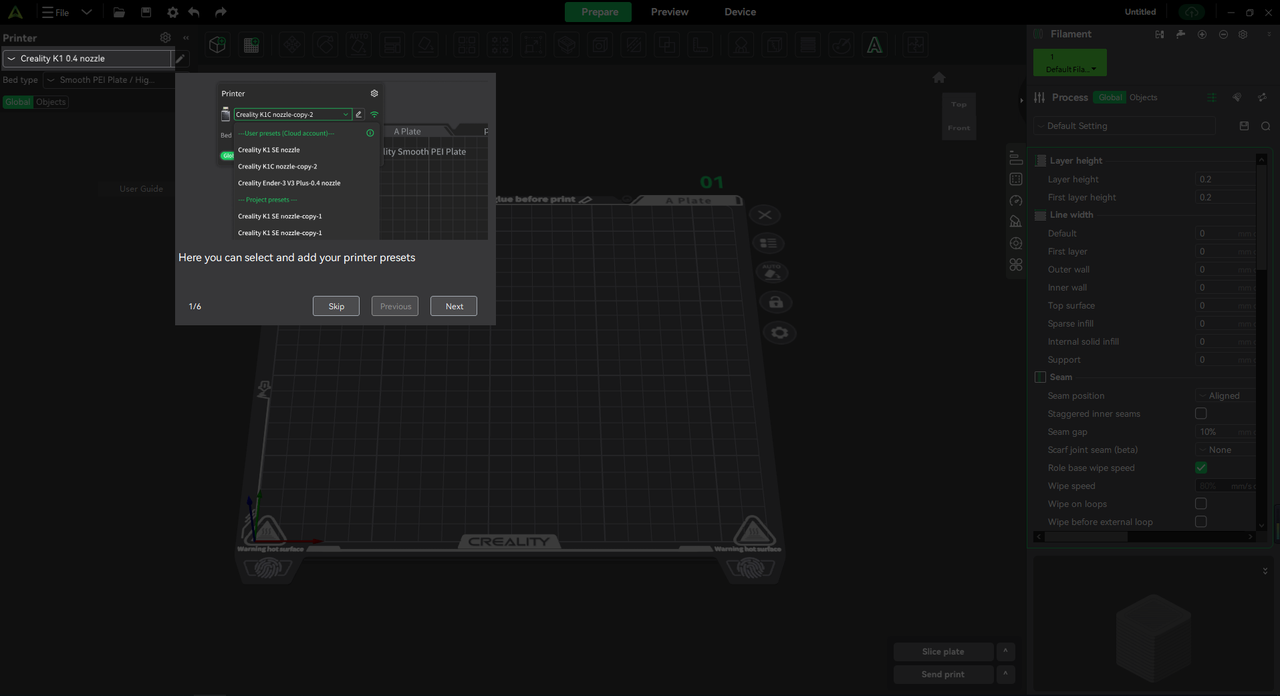Click the remove plate X icon
This screenshot has height=696, width=1280.
tap(764, 215)
